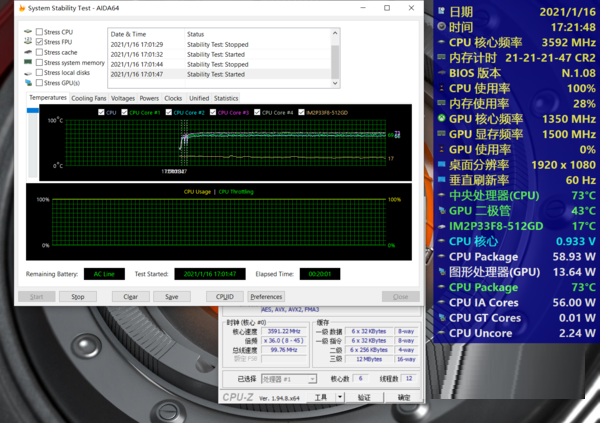Screen dimensions: 600x423
Task: Toggle the CPU Core #1 graph checkbox
Action: [126, 112]
